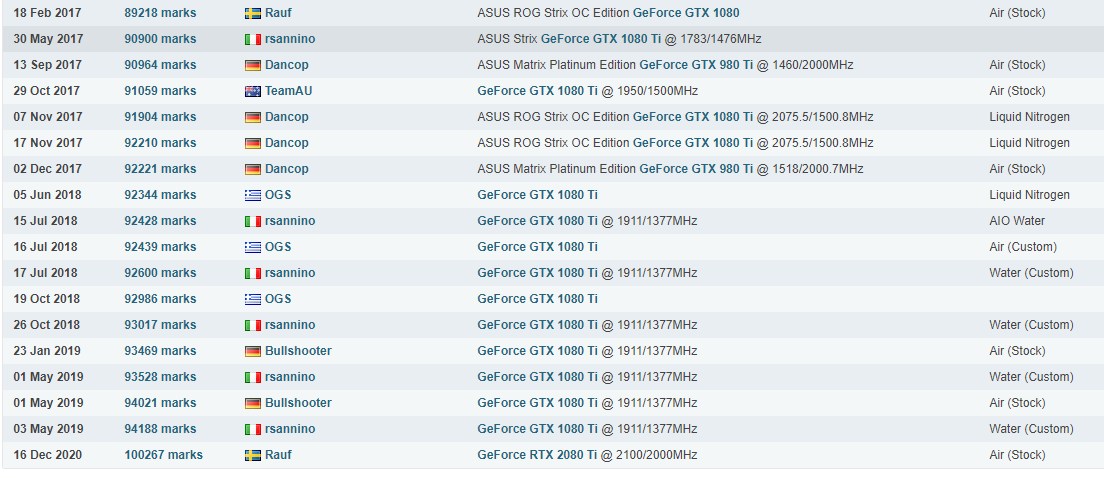Open the 100267 marks score
Image resolution: width=1104 pixels, height=478 pixels.
point(163,455)
